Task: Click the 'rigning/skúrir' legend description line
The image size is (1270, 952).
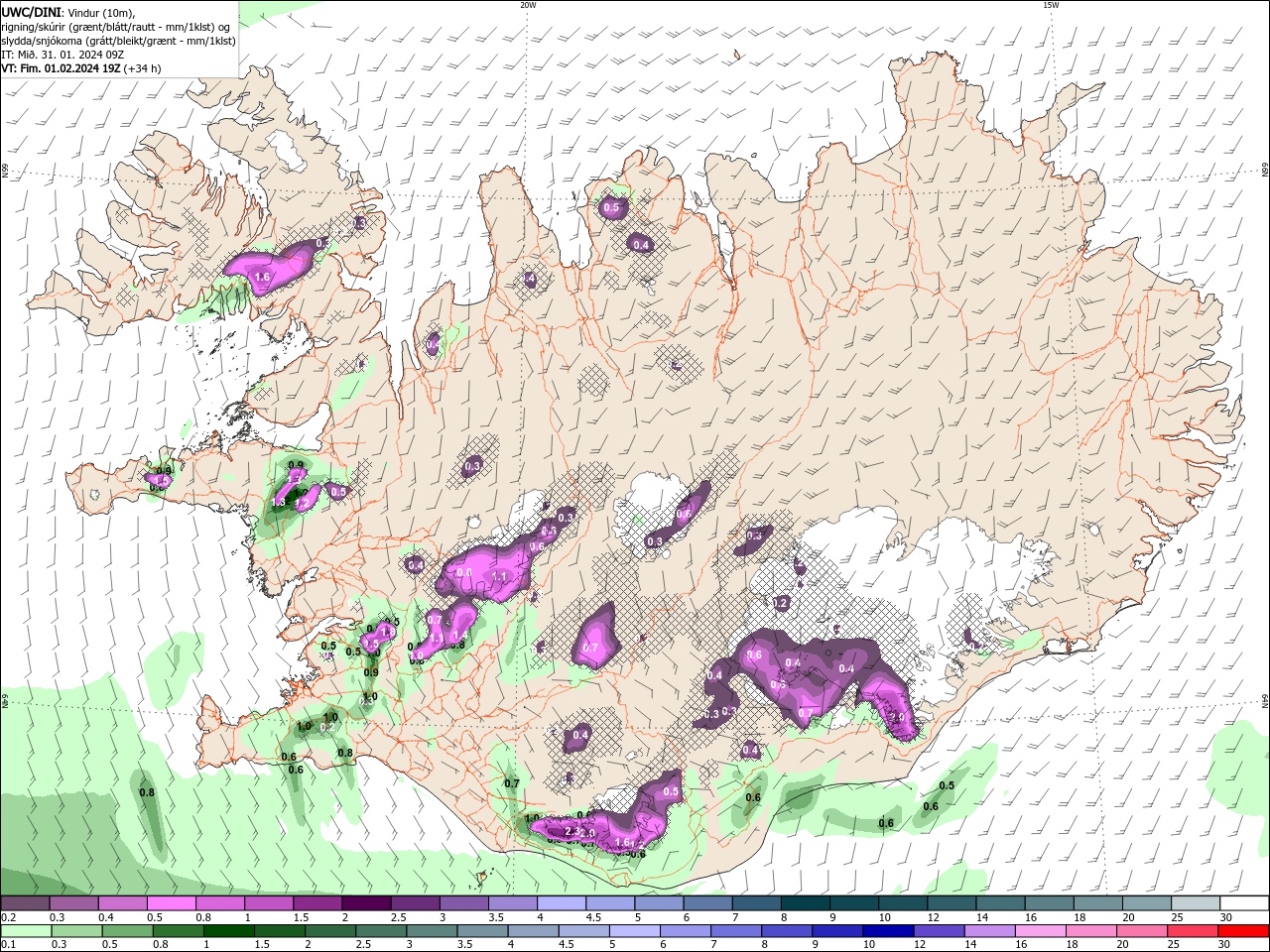Action: tap(116, 27)
